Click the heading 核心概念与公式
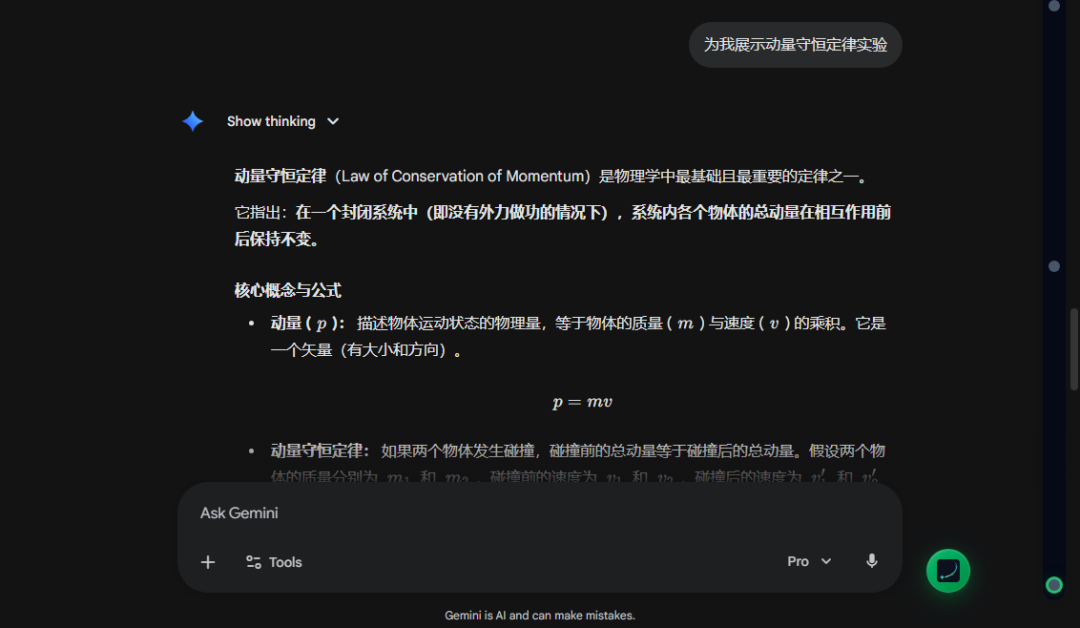This screenshot has width=1080, height=628. point(288,290)
